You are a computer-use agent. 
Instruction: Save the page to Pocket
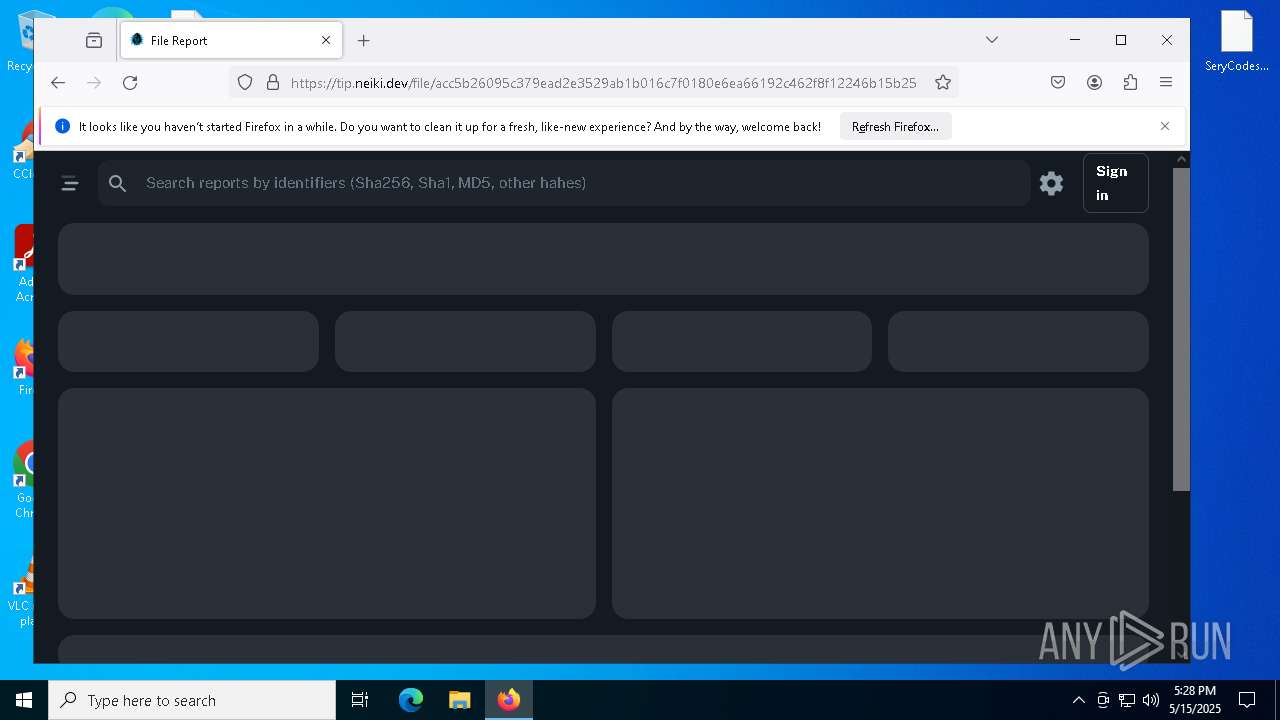click(1058, 83)
